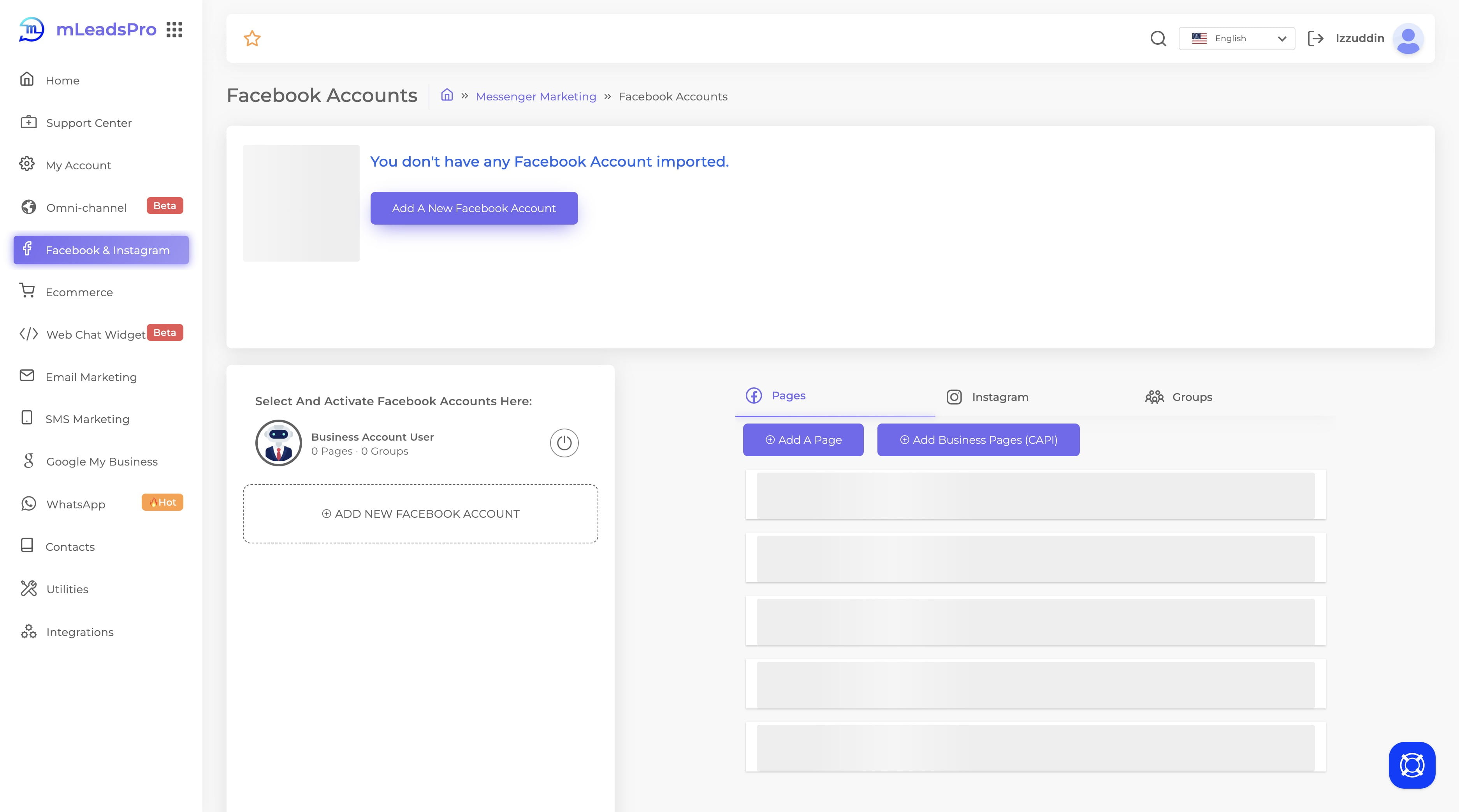Open Email Marketing menu item
The width and height of the screenshot is (1459, 812).
(101, 377)
